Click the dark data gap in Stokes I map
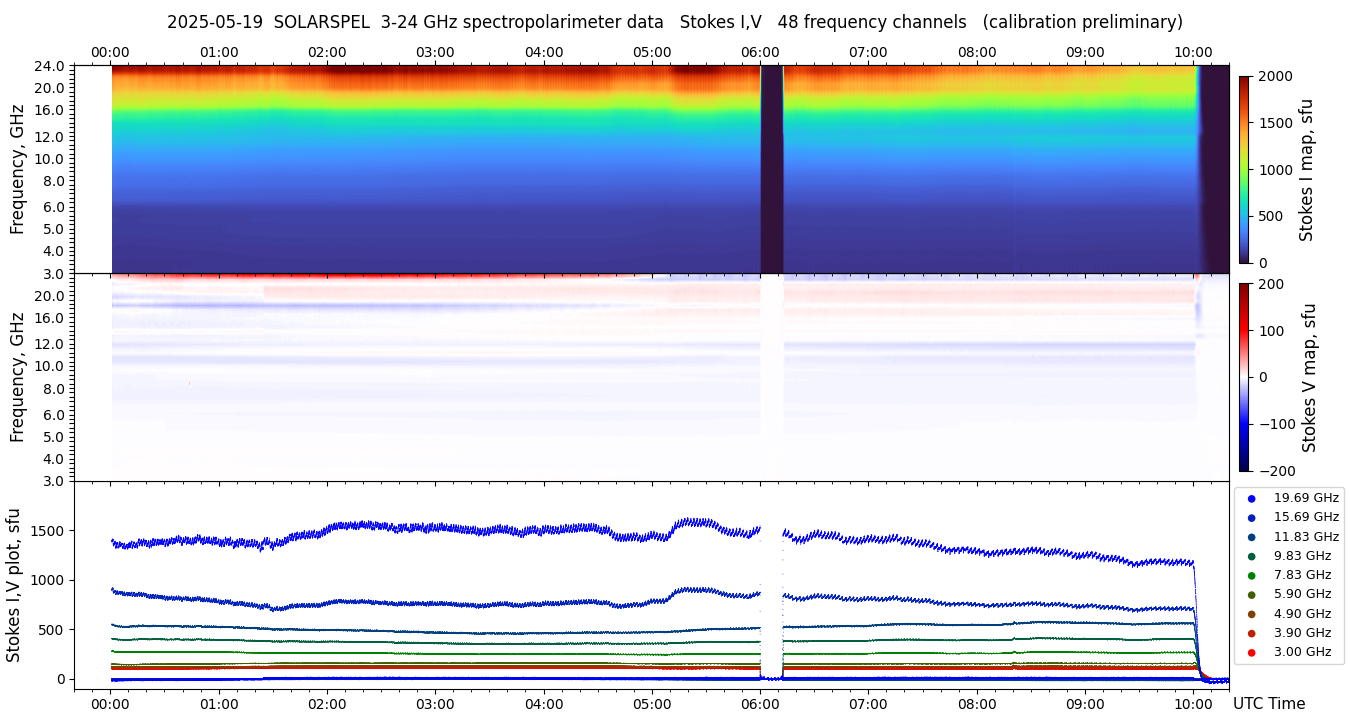Image resolution: width=1350 pixels, height=725 pixels. pos(771,169)
